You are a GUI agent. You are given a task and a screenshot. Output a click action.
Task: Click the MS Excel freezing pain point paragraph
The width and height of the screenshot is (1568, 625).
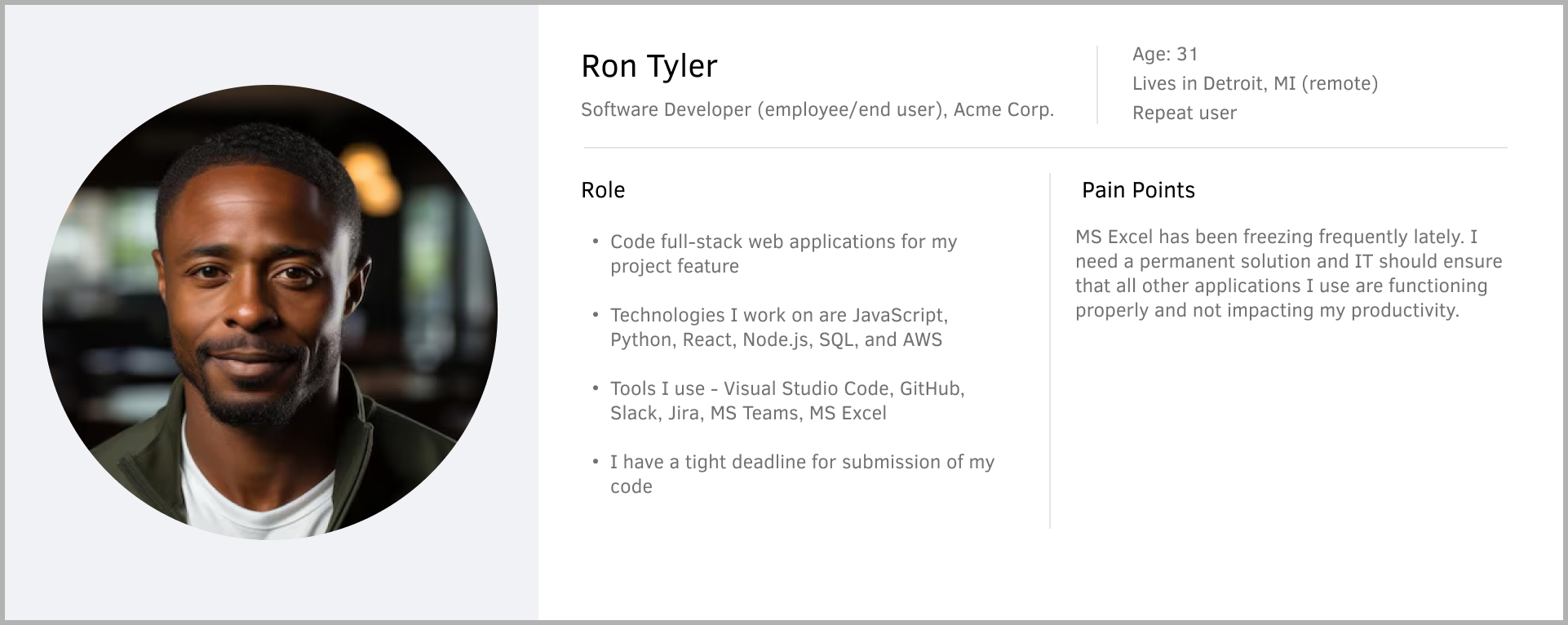[x=1287, y=273]
